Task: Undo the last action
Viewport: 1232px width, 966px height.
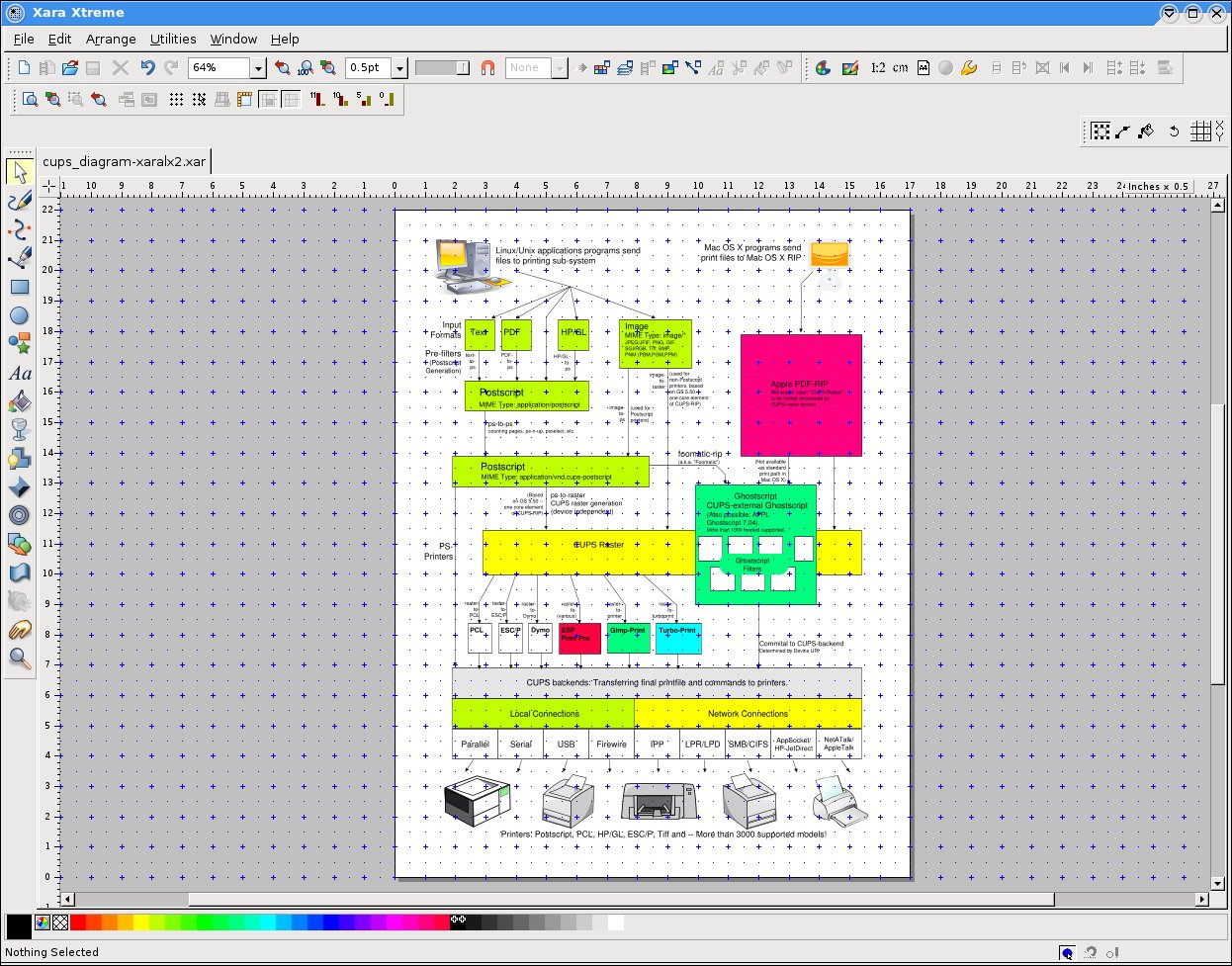Action: click(x=147, y=68)
